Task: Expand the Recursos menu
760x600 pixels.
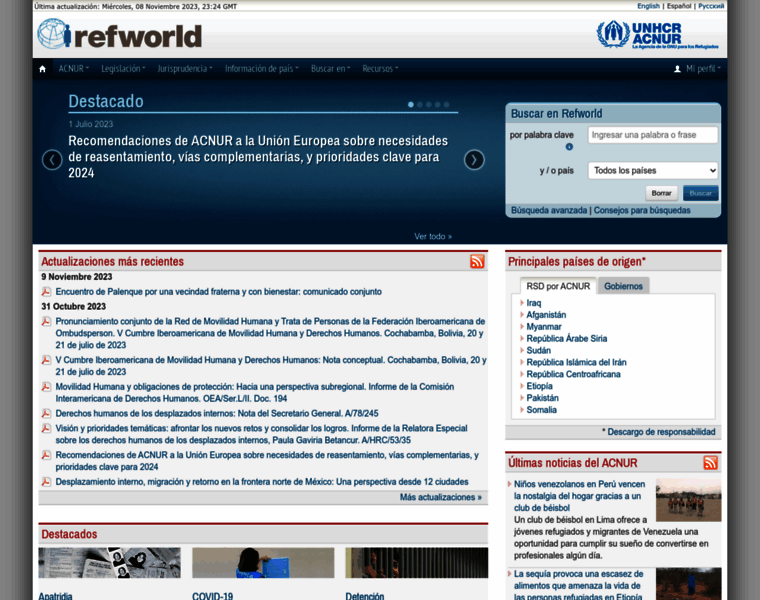Action: click(380, 69)
